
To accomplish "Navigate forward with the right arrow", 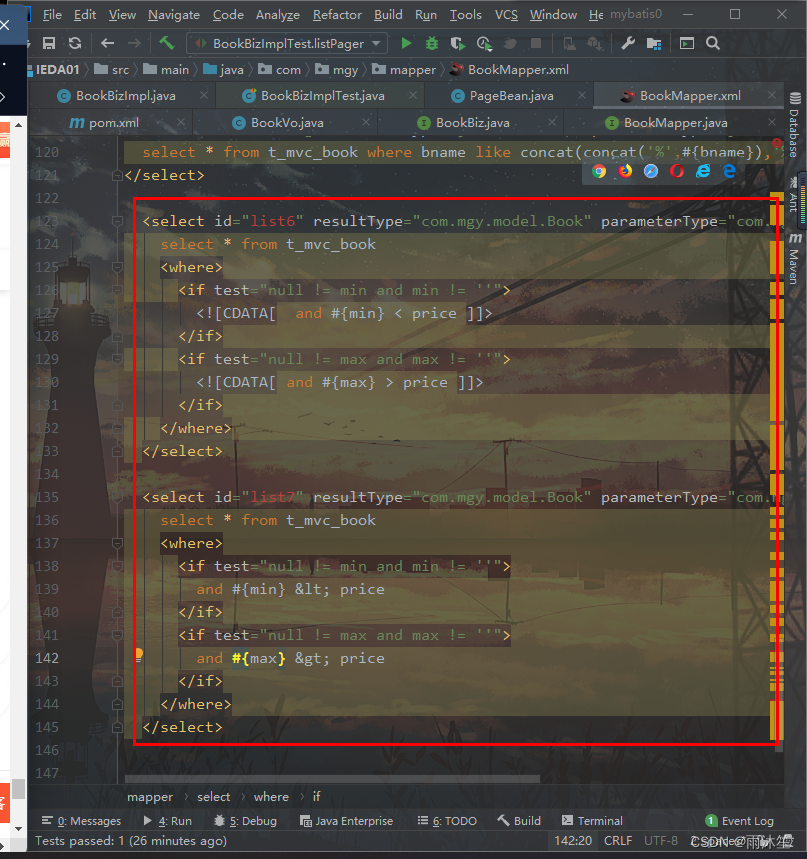I will click(134, 43).
